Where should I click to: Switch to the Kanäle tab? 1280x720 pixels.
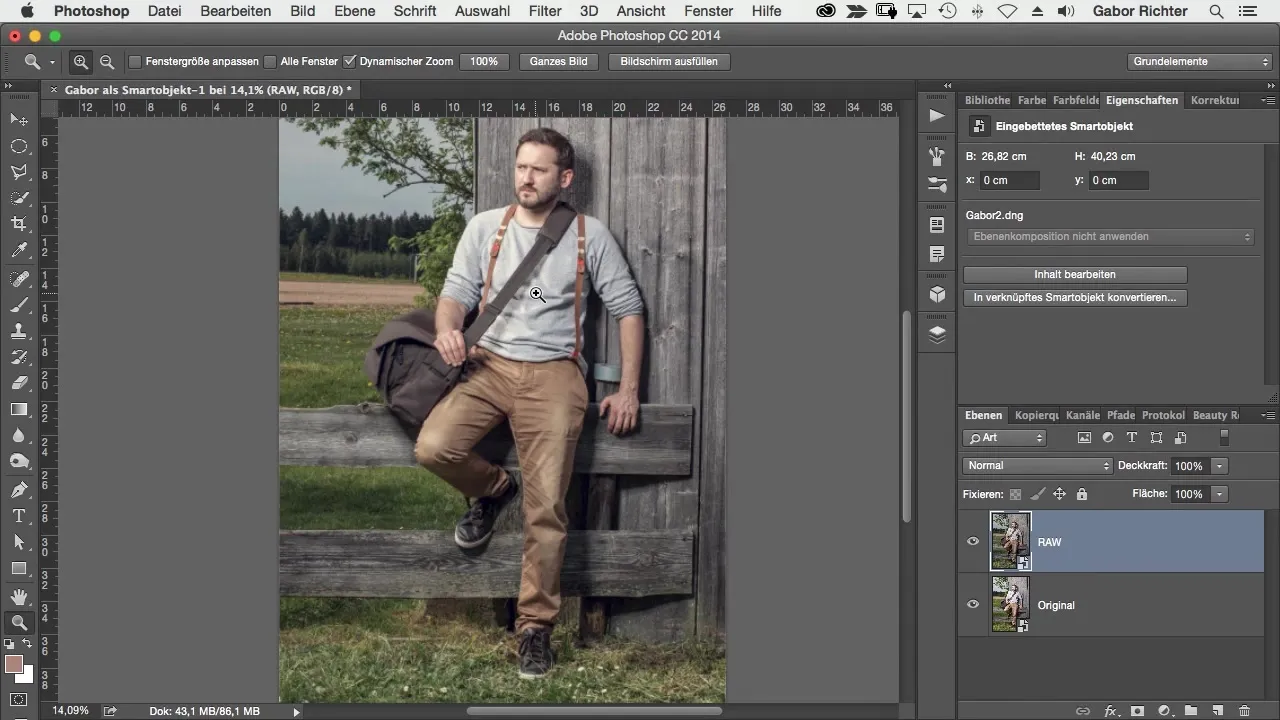pos(1083,415)
